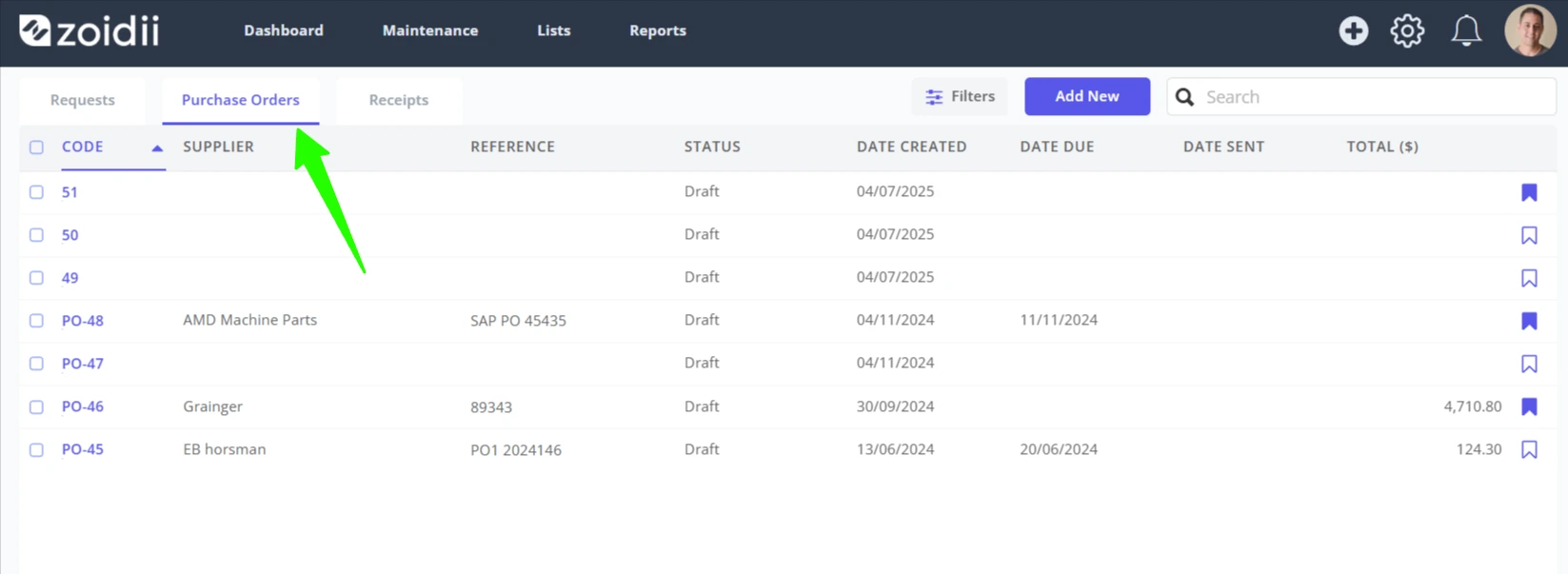This screenshot has height=574, width=1568.
Task: Sort by the DATE SENT column header
Action: pos(1223,147)
